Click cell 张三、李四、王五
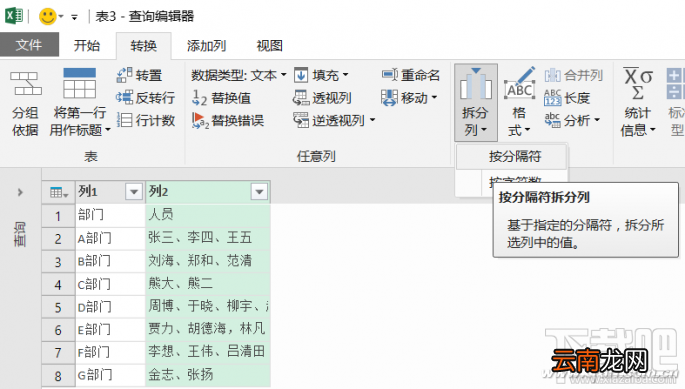Viewport: 685px width, 389px height. [x=208, y=238]
